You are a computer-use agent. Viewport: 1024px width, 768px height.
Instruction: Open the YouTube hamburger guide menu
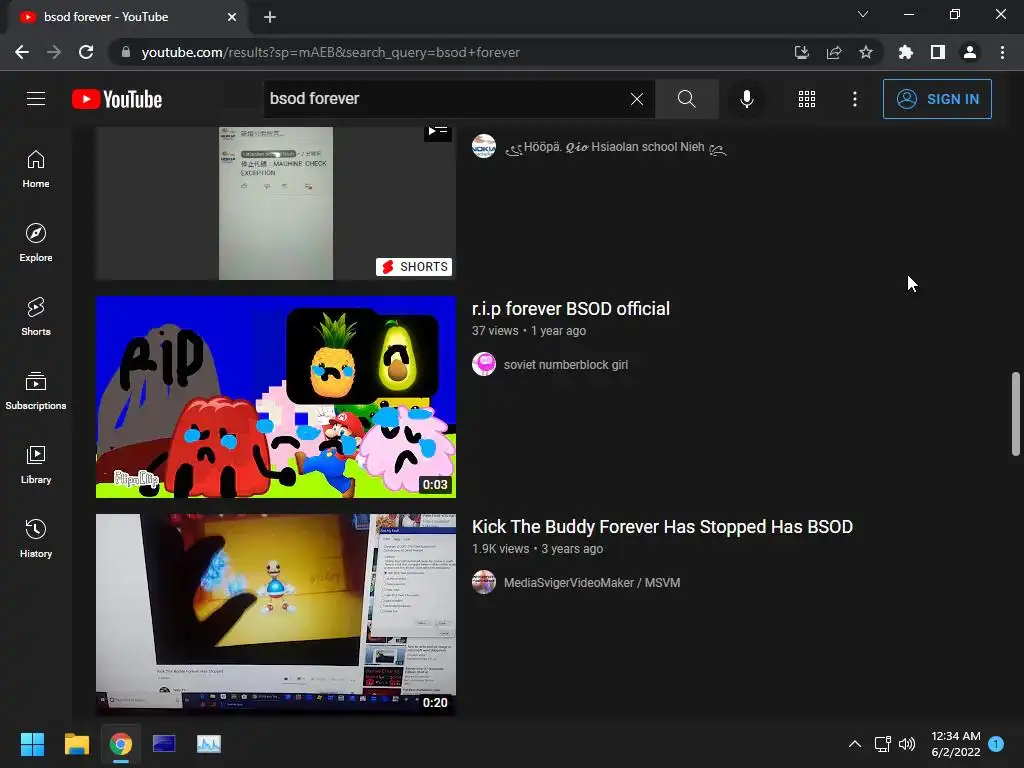click(x=36, y=99)
